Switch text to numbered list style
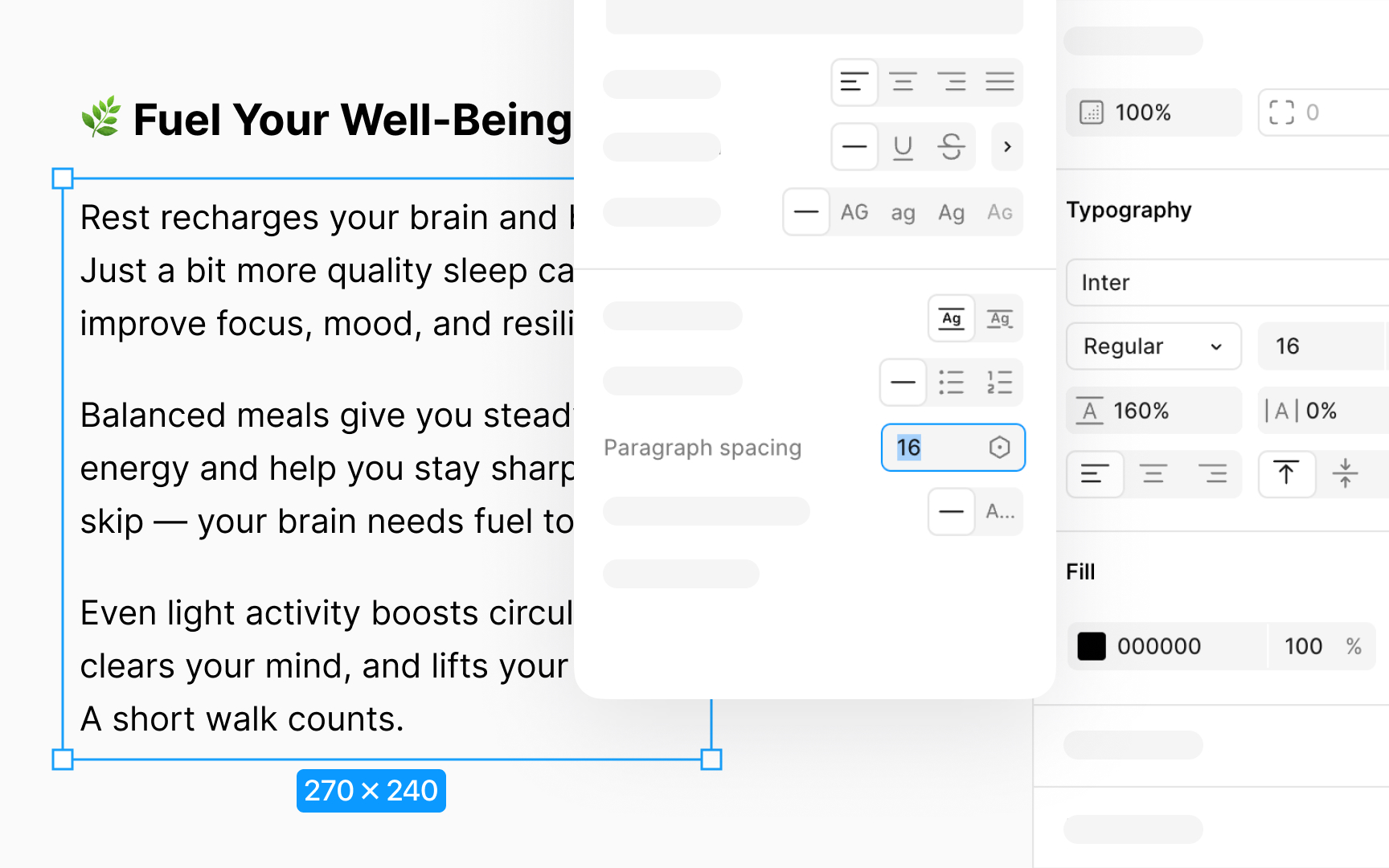The height and width of the screenshot is (868, 1389). [x=999, y=383]
